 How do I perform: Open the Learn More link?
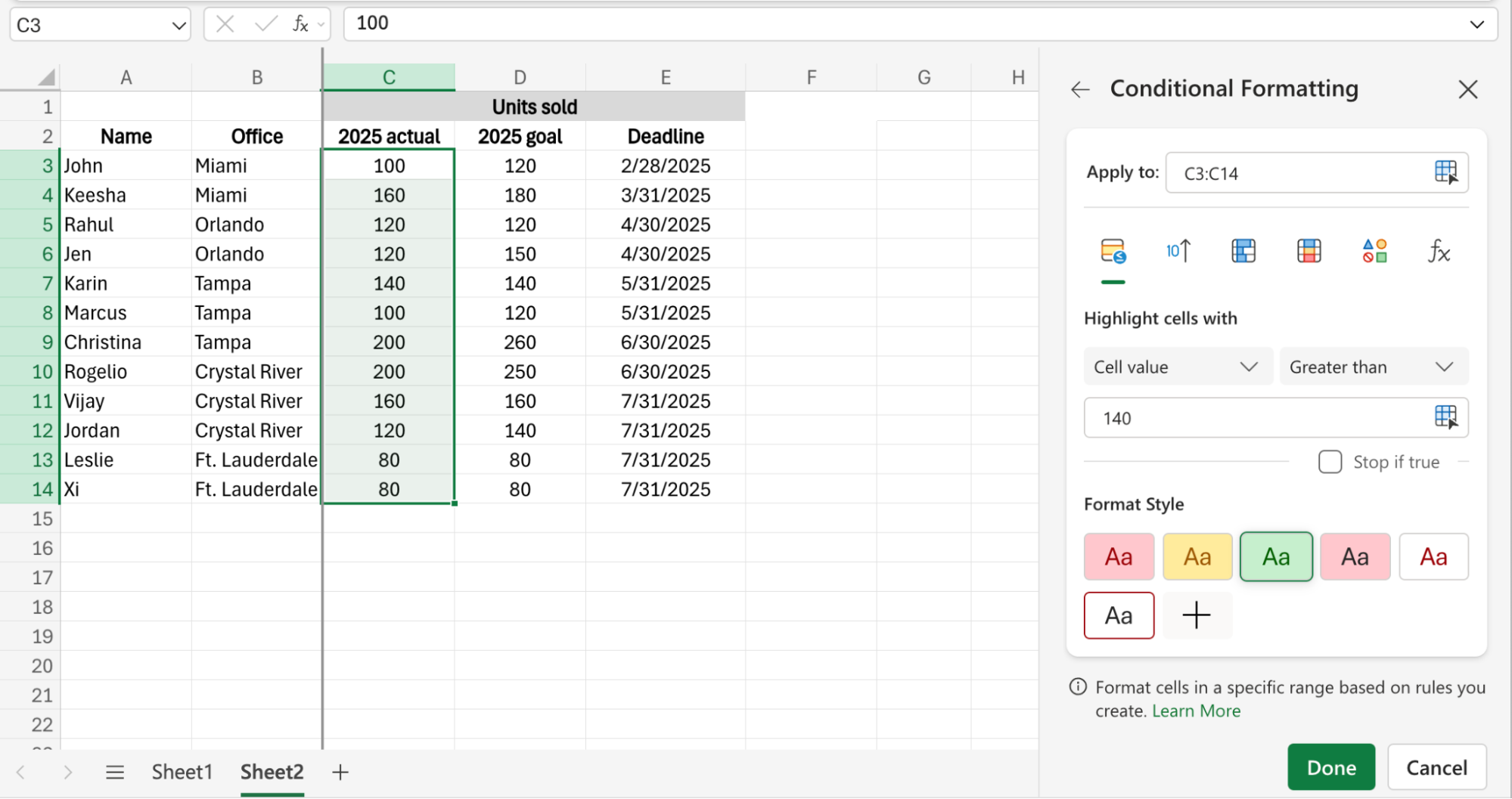click(x=1196, y=711)
